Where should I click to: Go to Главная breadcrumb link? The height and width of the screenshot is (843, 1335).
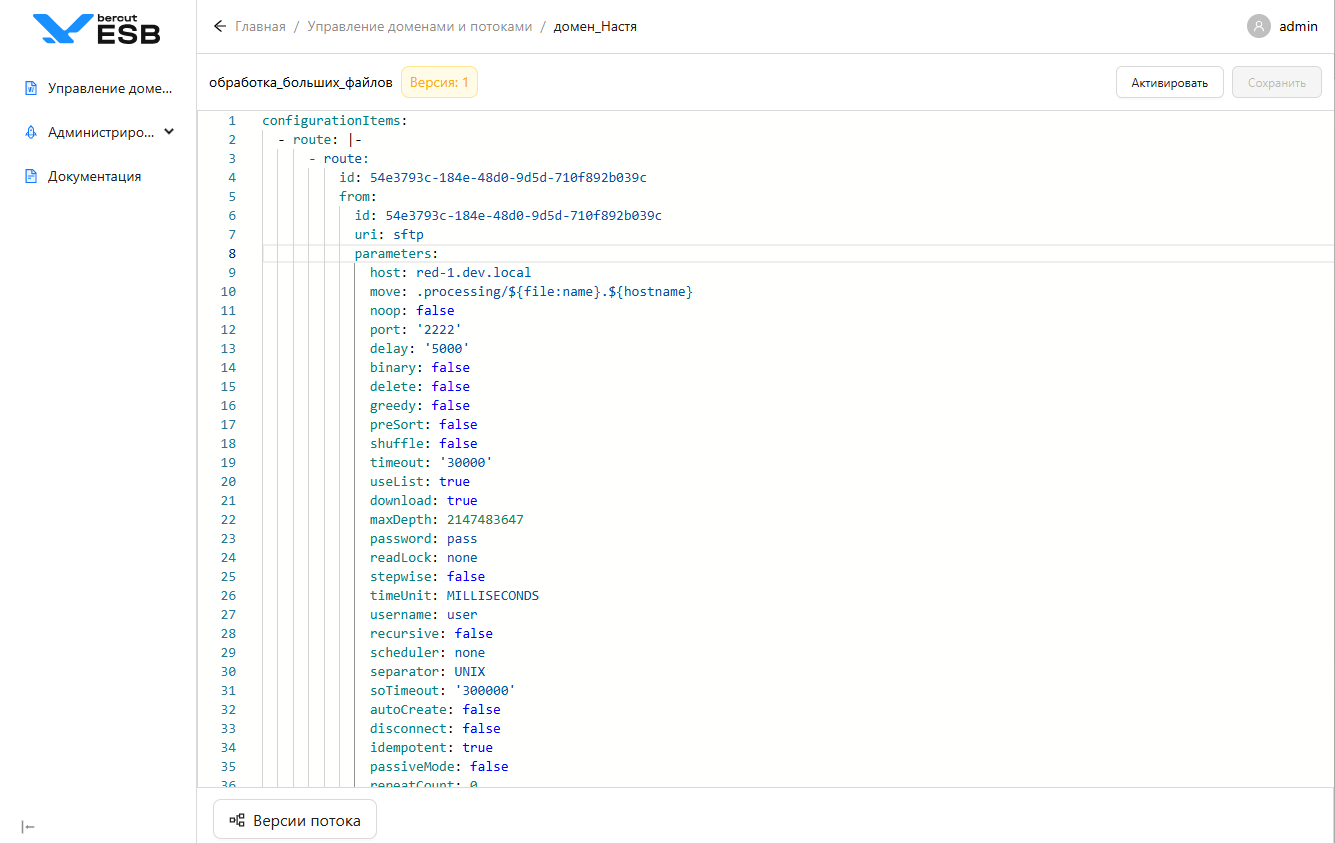260,27
